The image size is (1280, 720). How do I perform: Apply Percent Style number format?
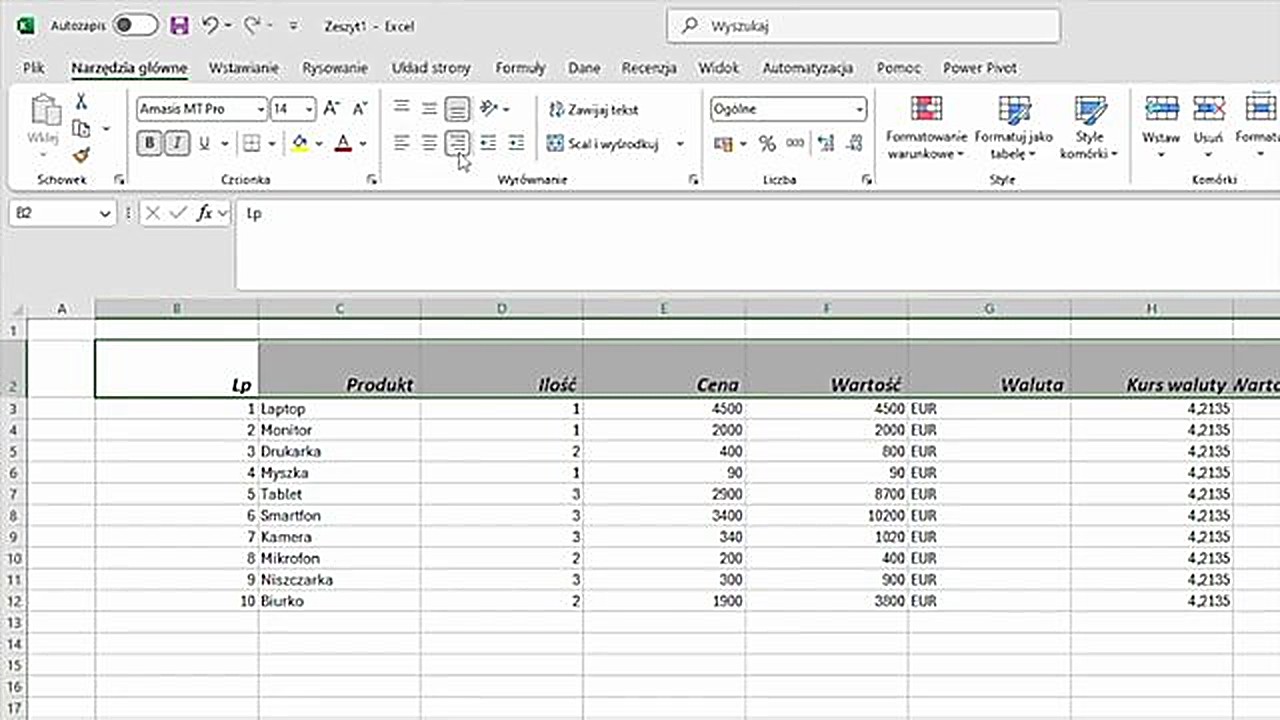(767, 144)
